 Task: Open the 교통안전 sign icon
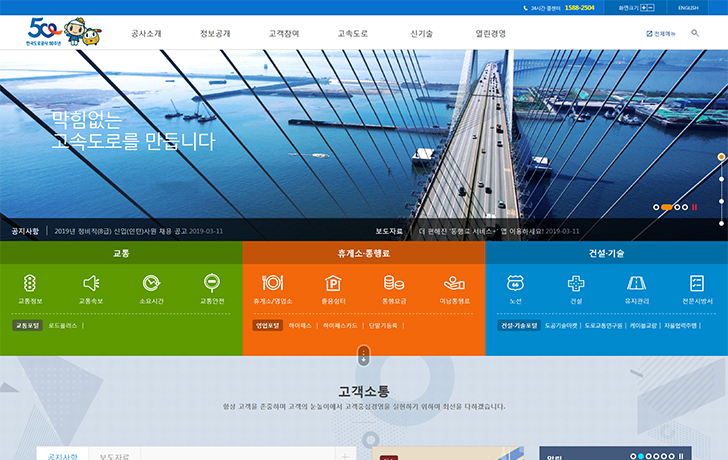212,283
